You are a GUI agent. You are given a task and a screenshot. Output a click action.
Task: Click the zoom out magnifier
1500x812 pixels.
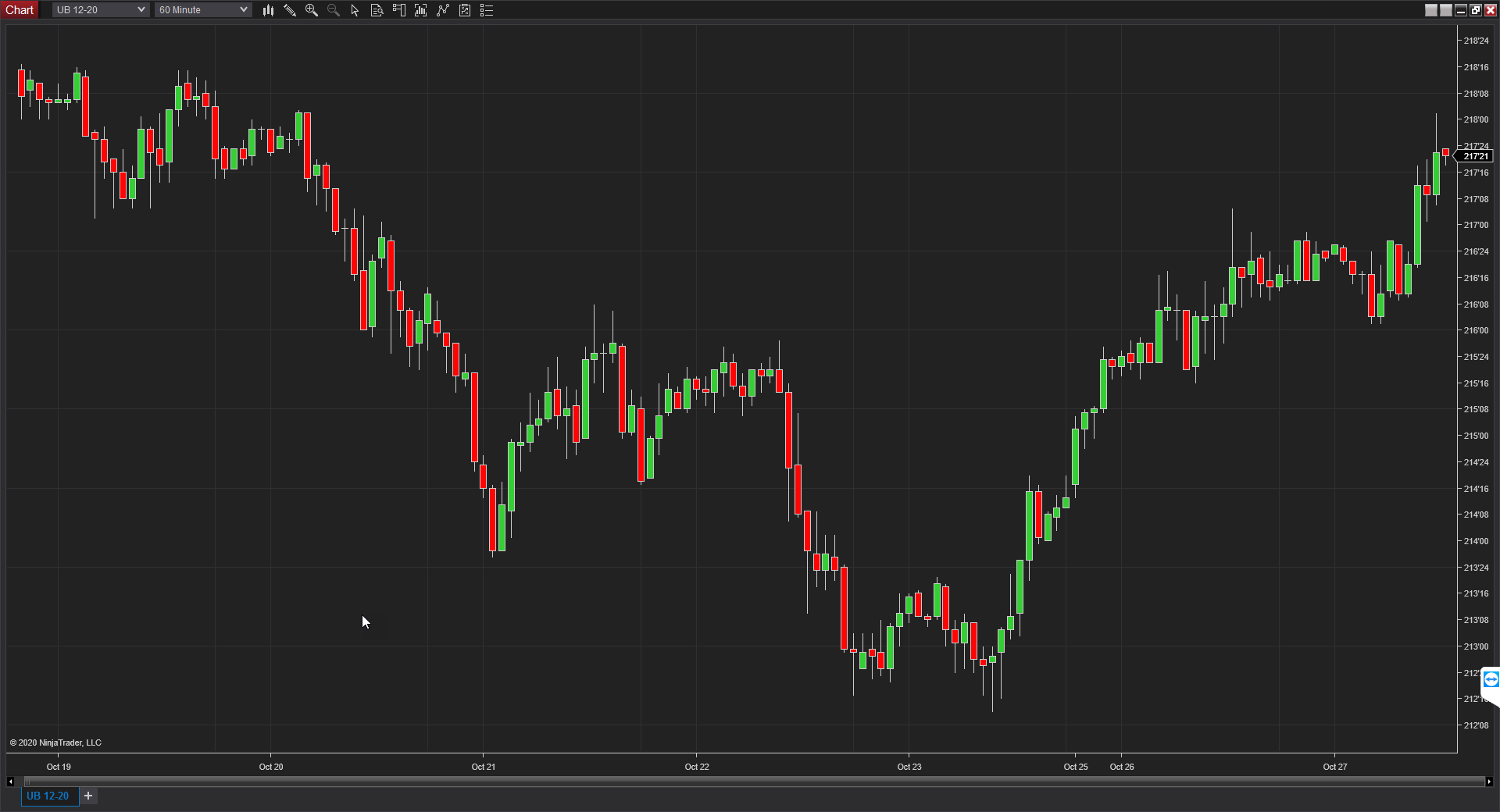click(x=334, y=10)
